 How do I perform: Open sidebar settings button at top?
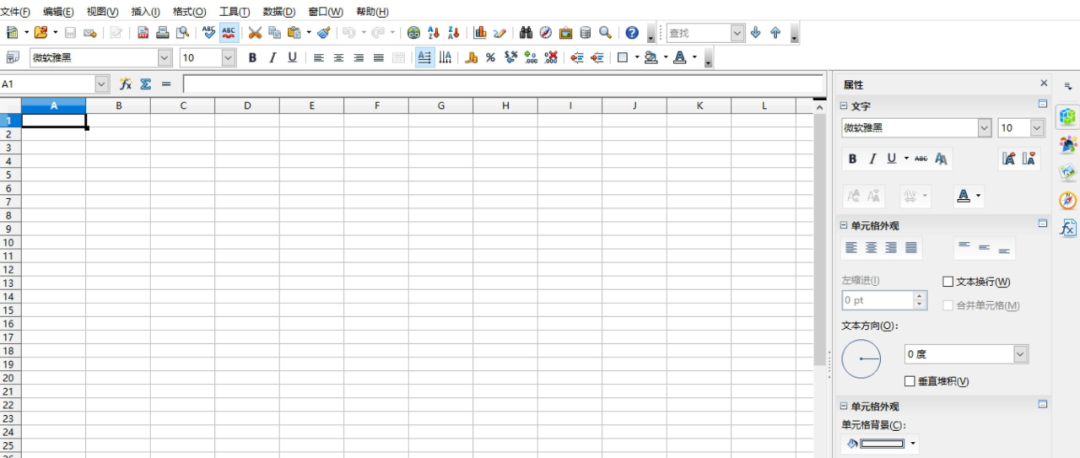pyautogui.click(x=1068, y=86)
